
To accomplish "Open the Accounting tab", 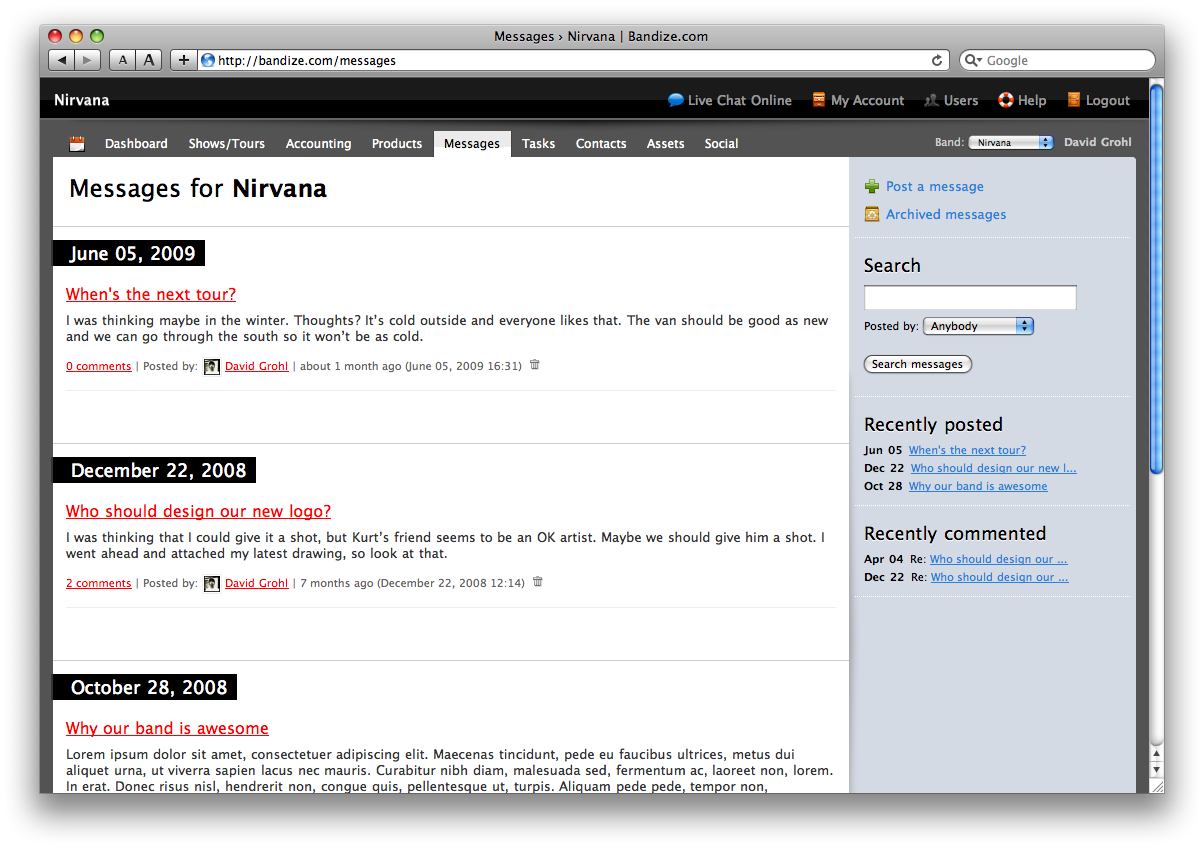I will point(319,144).
